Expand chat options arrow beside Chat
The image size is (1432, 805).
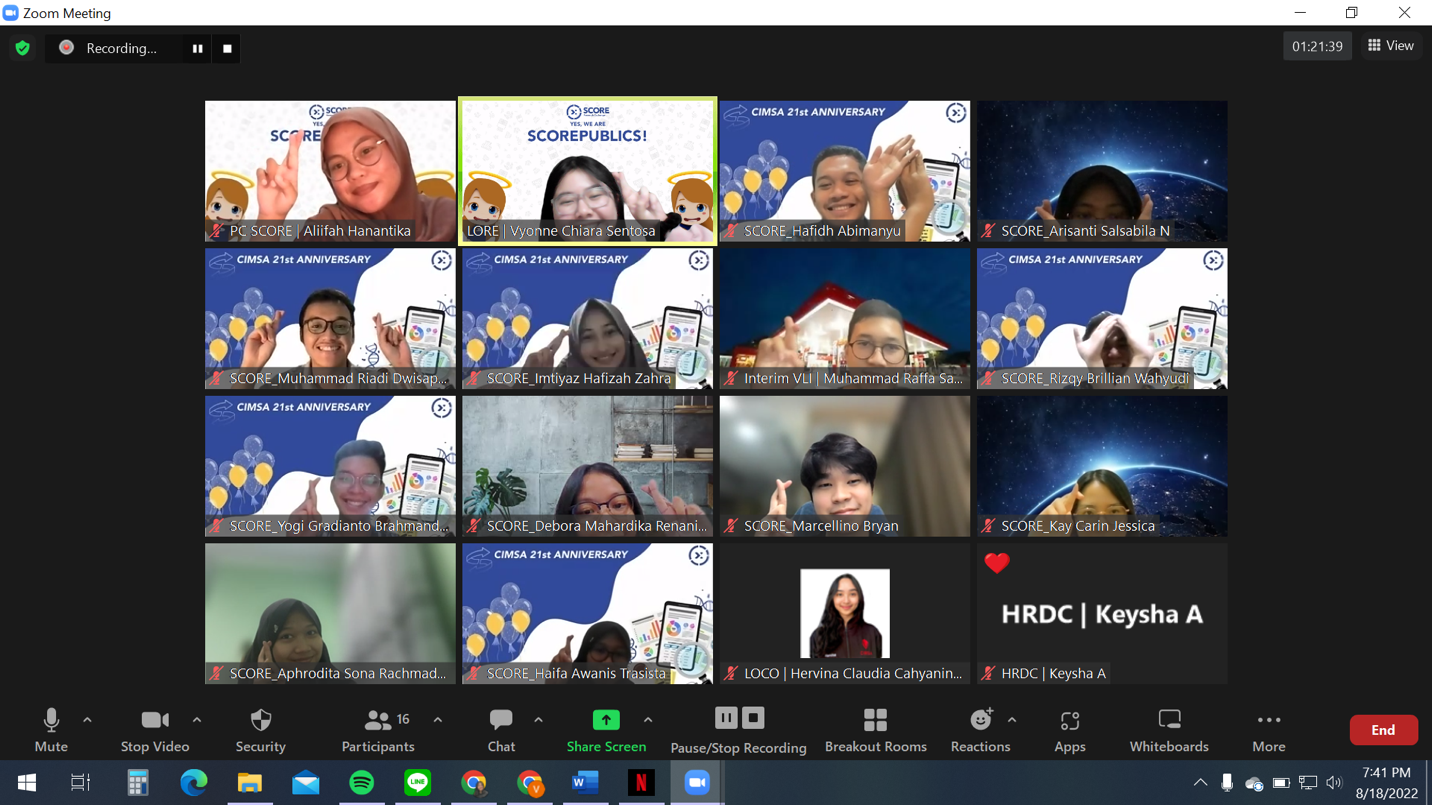(538, 720)
